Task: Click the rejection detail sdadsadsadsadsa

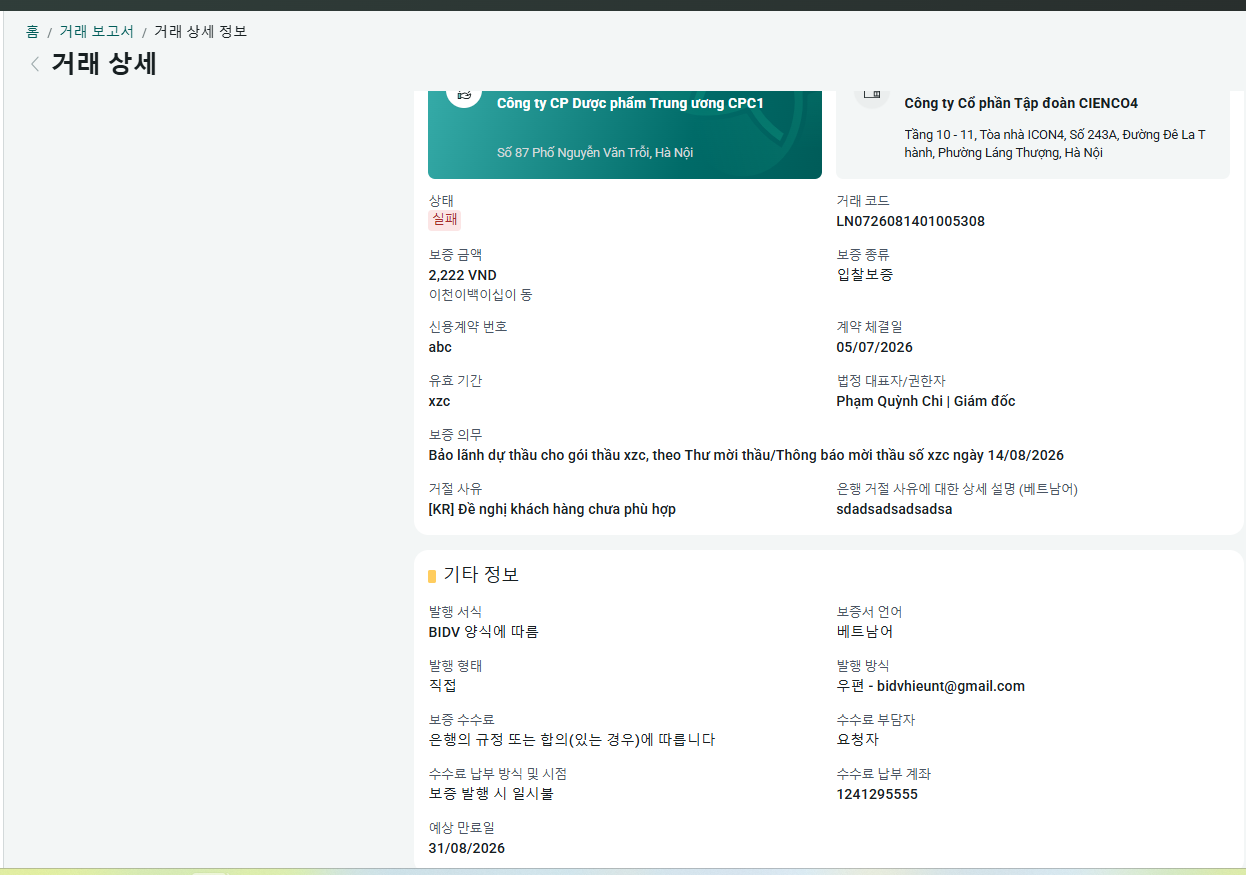Action: coord(894,509)
